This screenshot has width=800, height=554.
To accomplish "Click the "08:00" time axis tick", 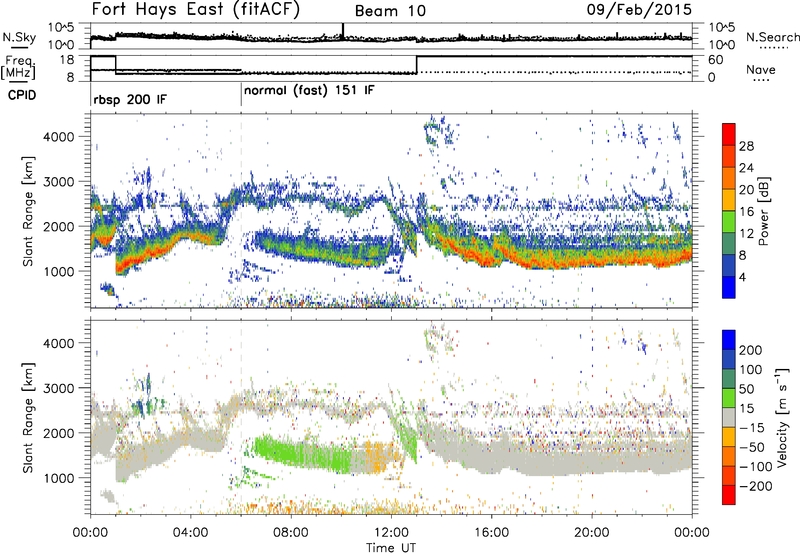I will pos(291,532).
